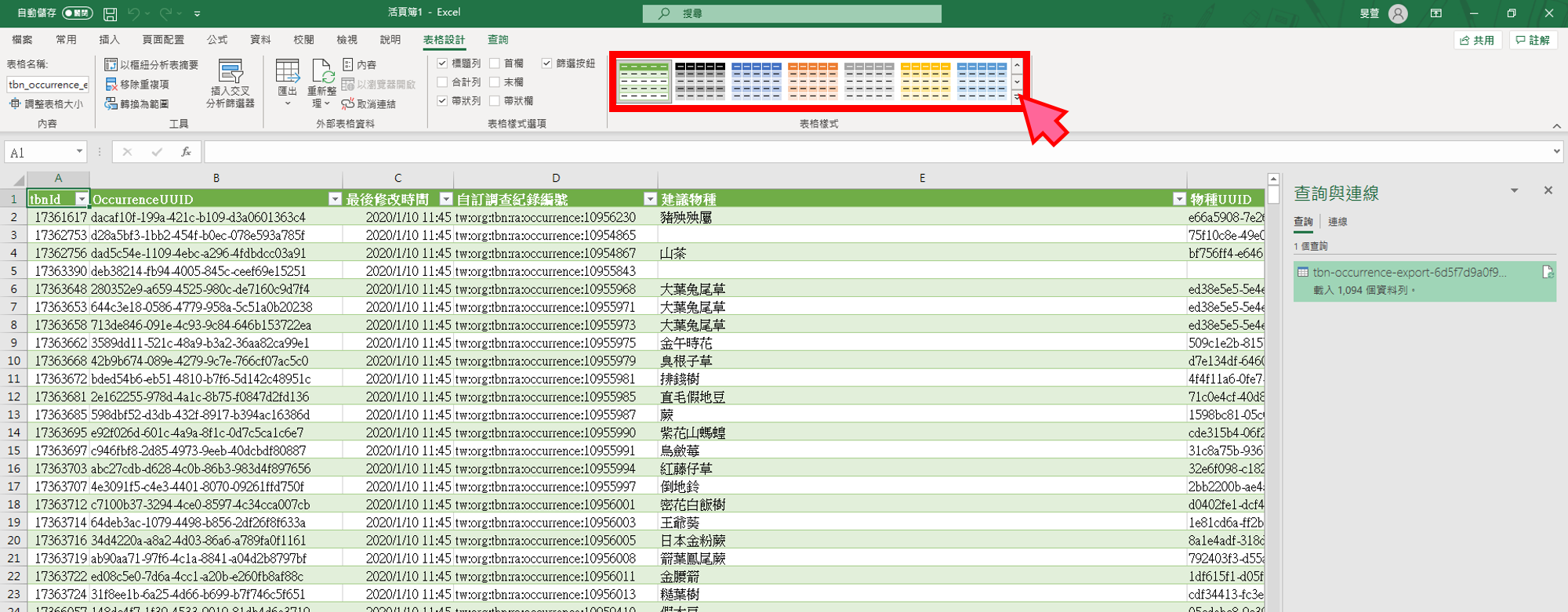
Task: Expand the table styles gallery more button
Action: click(x=1017, y=97)
